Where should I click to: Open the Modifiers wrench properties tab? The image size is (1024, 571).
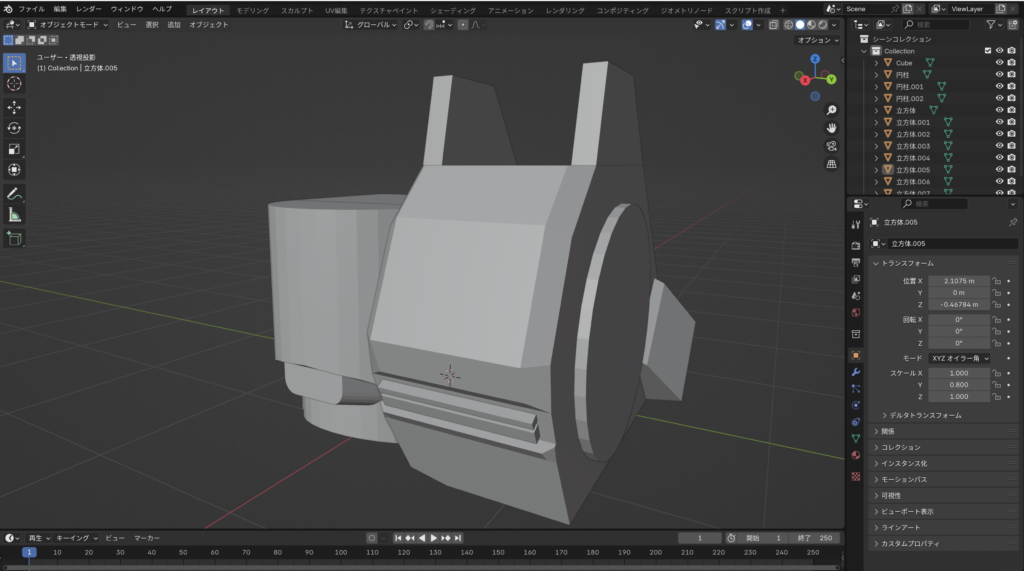click(x=855, y=372)
